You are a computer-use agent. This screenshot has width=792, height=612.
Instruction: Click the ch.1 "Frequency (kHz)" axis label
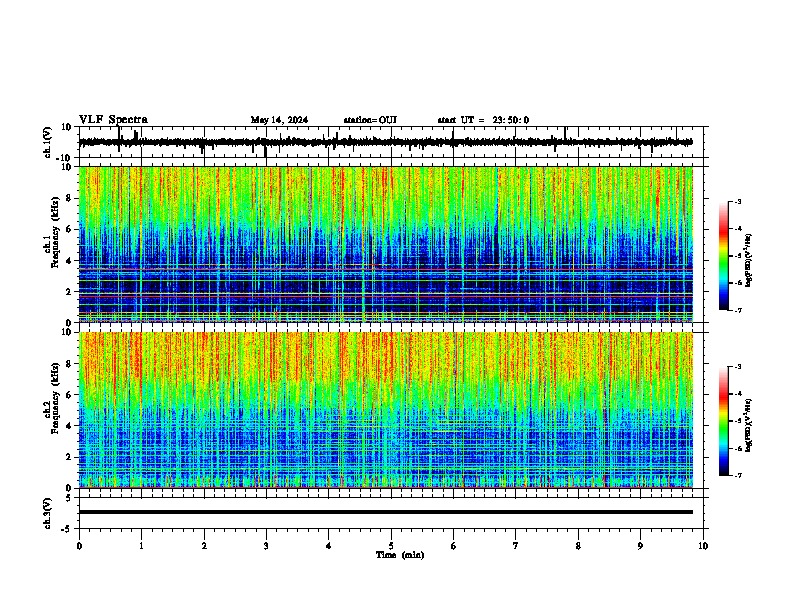(55, 233)
